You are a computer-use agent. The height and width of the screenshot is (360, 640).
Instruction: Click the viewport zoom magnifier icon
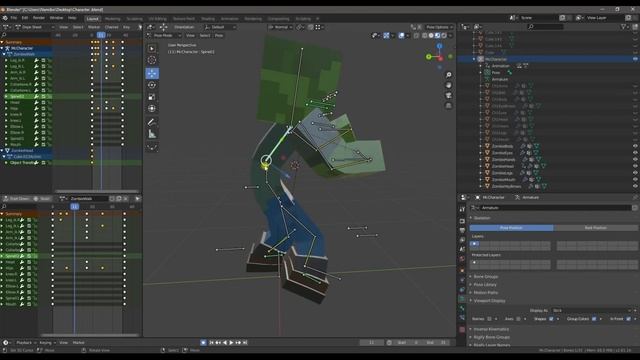click(448, 75)
